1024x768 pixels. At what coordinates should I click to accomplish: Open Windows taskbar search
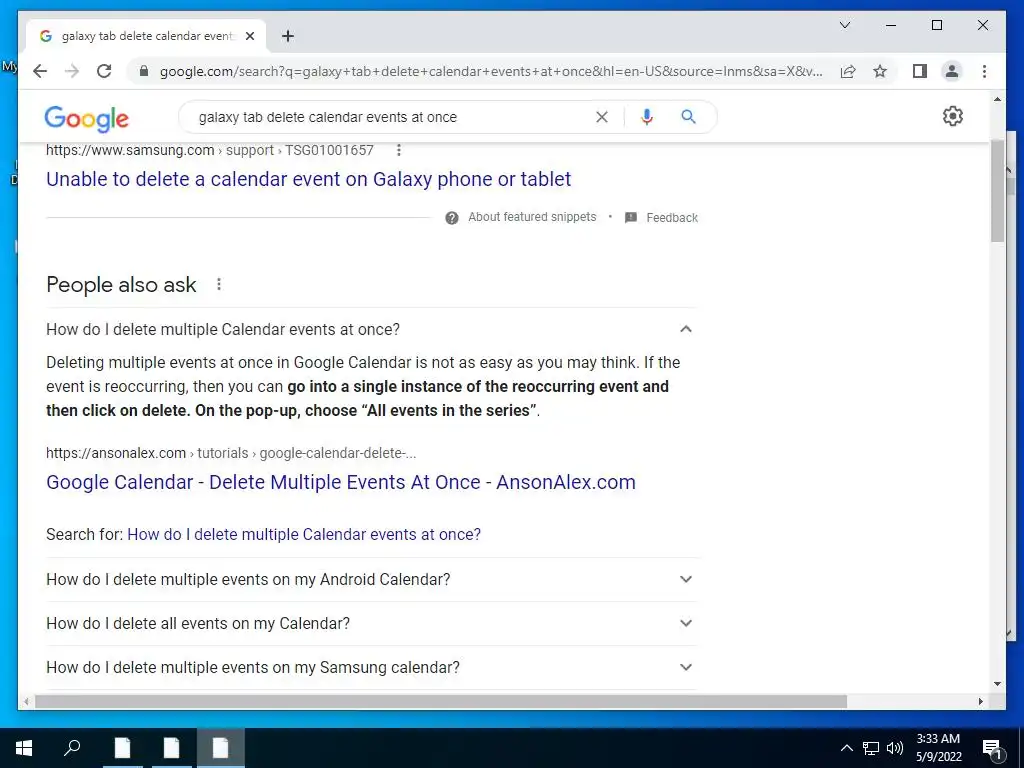72,747
